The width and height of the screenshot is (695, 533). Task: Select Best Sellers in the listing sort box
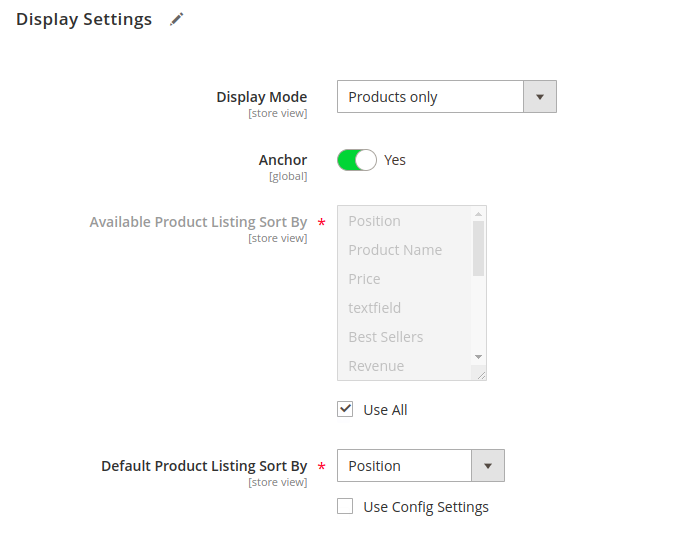tap(386, 337)
